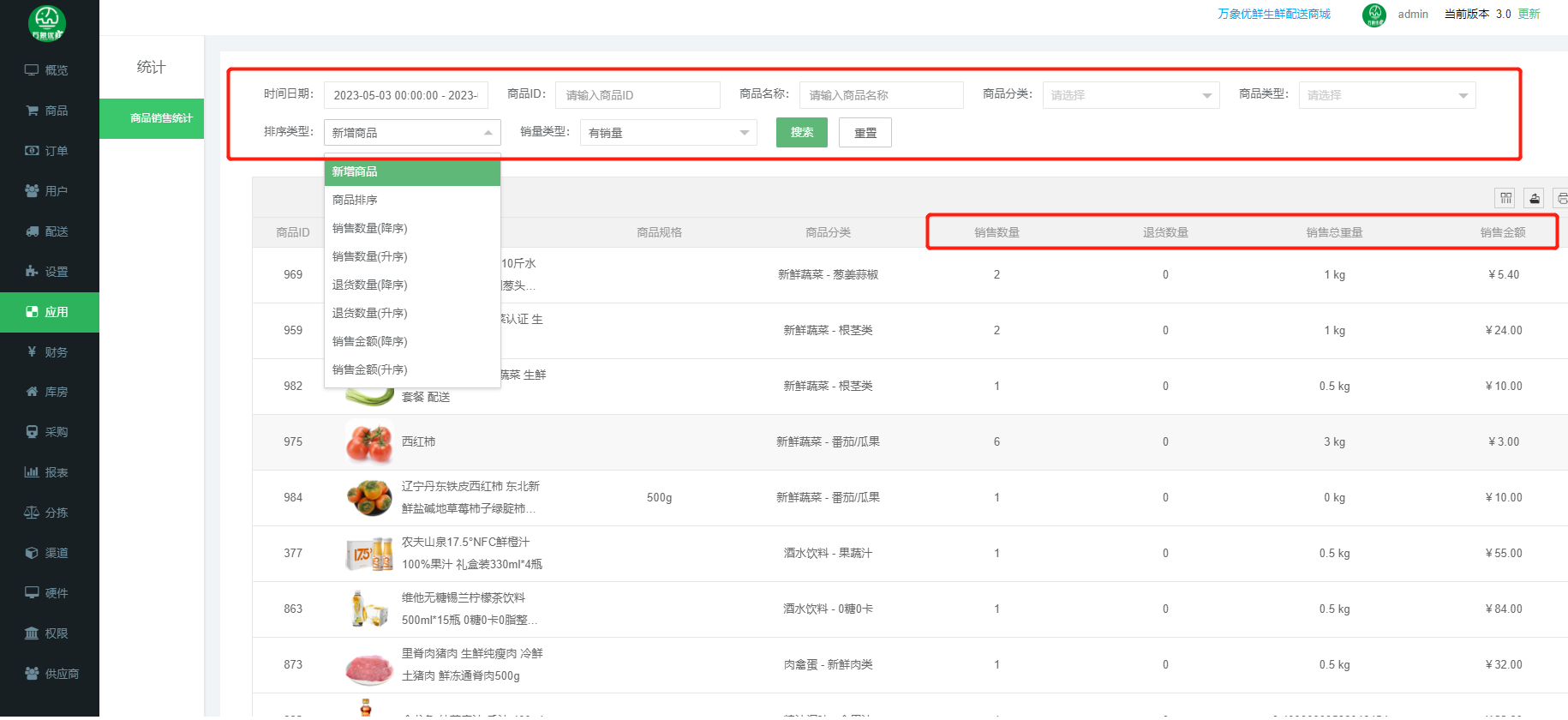The image size is (1568, 720).
Task: Open 报表 reports section in sidebar
Action: tap(48, 472)
